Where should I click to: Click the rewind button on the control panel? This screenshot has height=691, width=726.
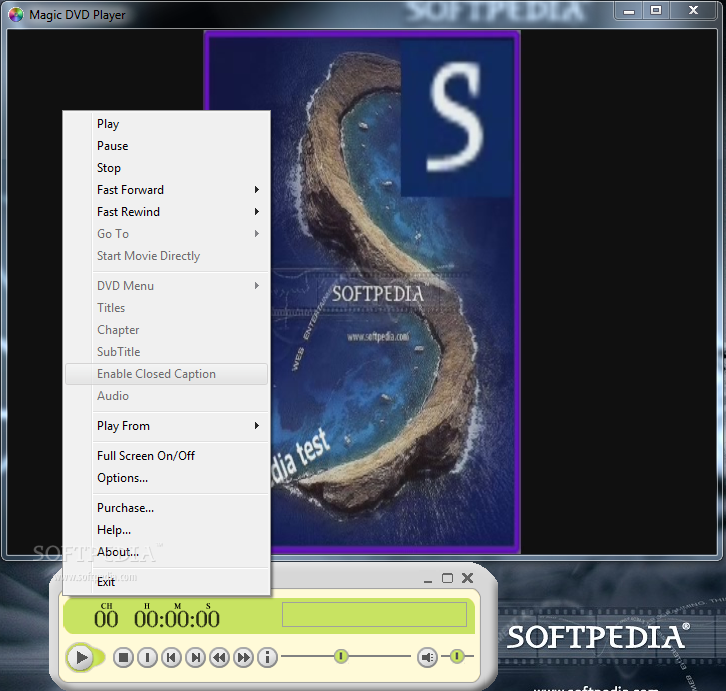click(x=219, y=657)
